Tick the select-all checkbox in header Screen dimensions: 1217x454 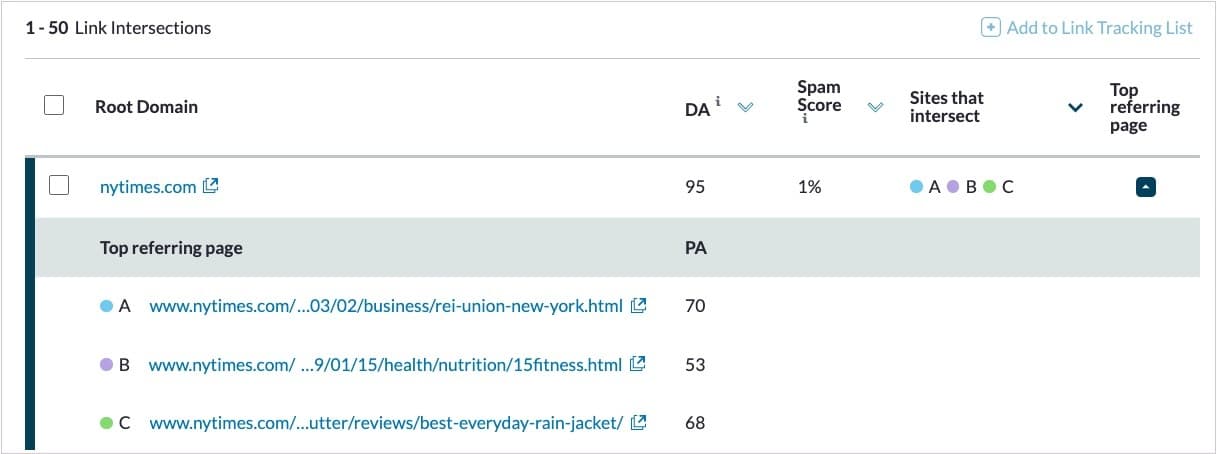pos(55,106)
